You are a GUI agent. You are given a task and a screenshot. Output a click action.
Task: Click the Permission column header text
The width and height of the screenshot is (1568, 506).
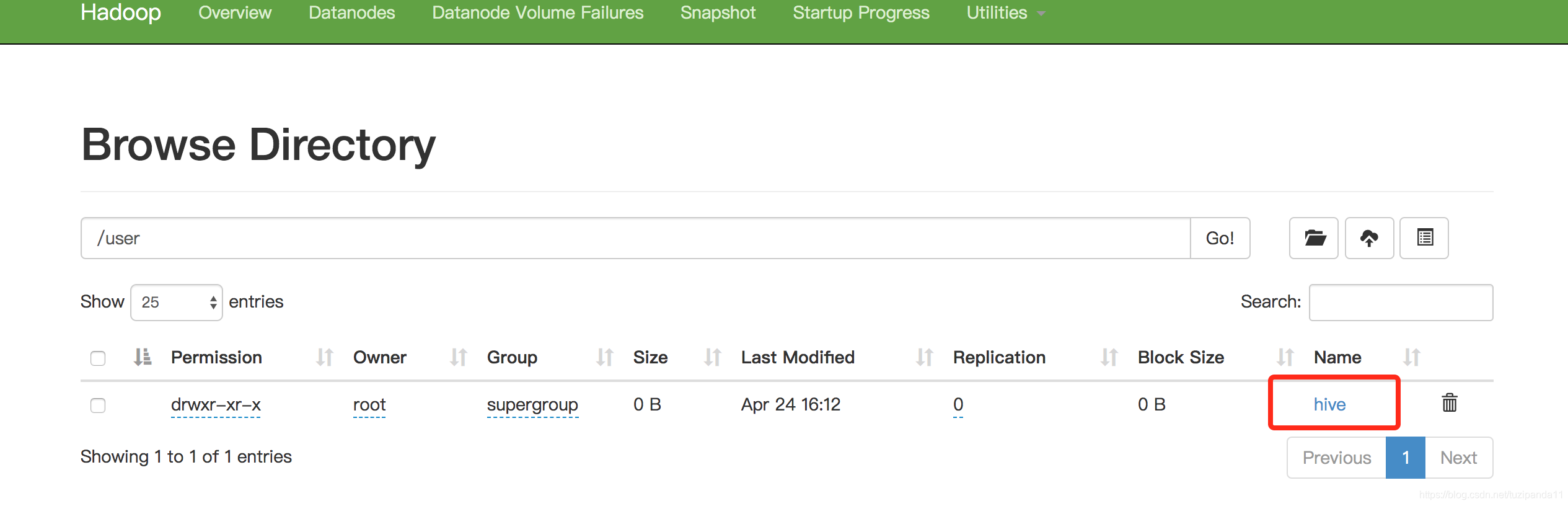pyautogui.click(x=216, y=357)
